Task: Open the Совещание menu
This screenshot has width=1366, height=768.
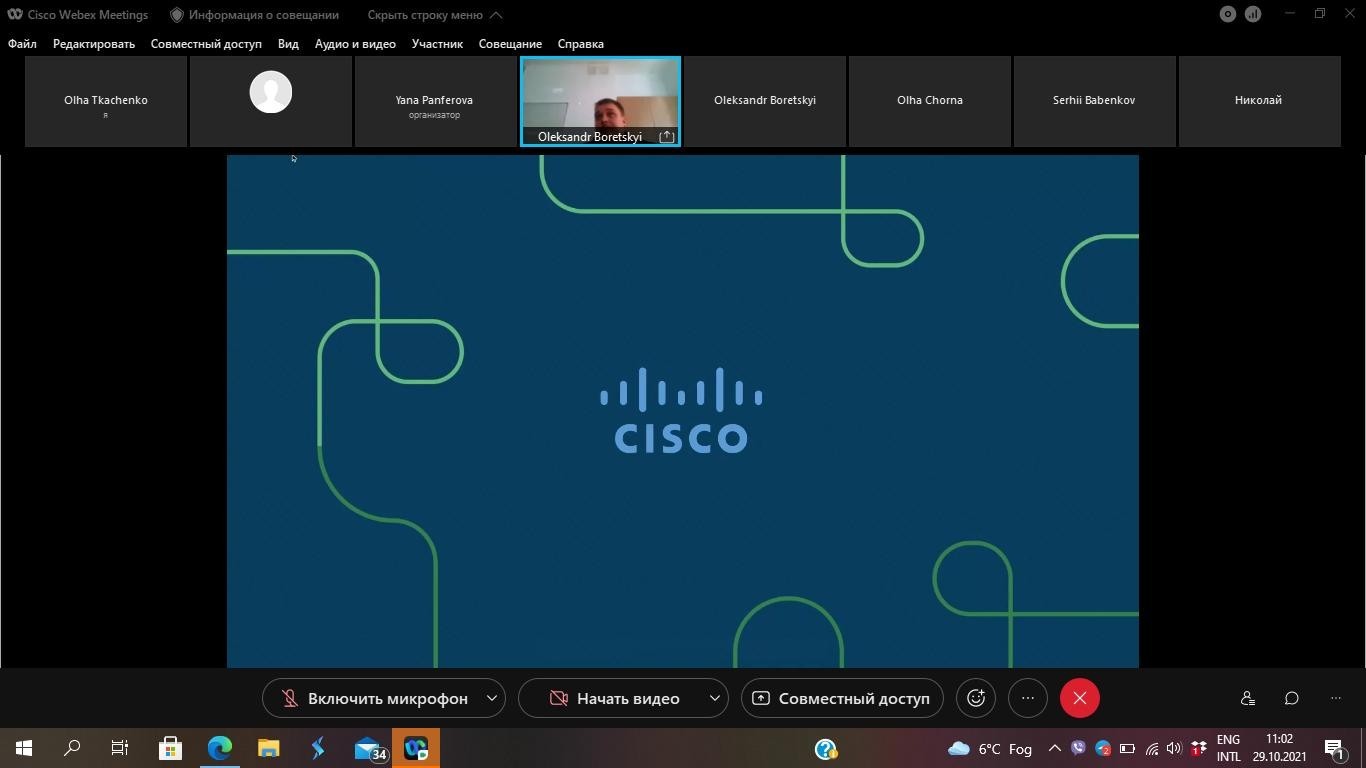Action: tap(510, 44)
